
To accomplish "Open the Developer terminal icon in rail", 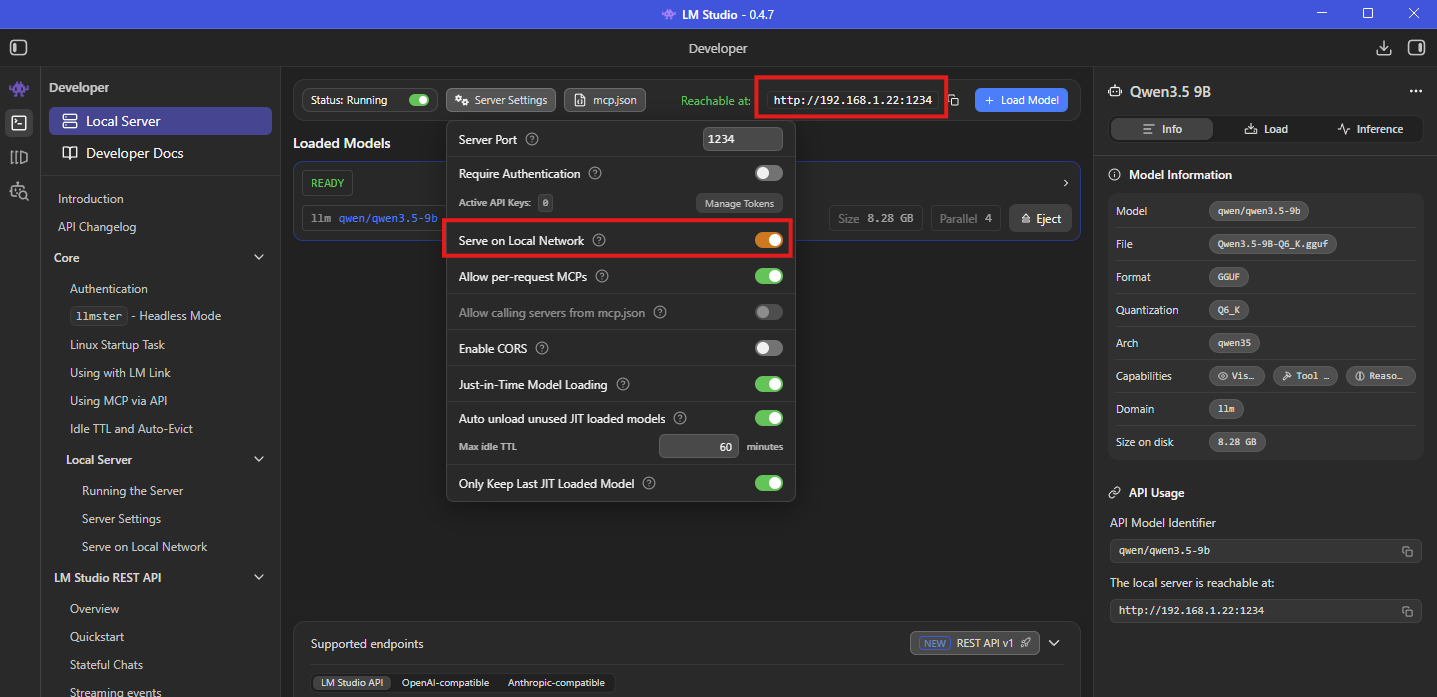I will click(x=19, y=123).
